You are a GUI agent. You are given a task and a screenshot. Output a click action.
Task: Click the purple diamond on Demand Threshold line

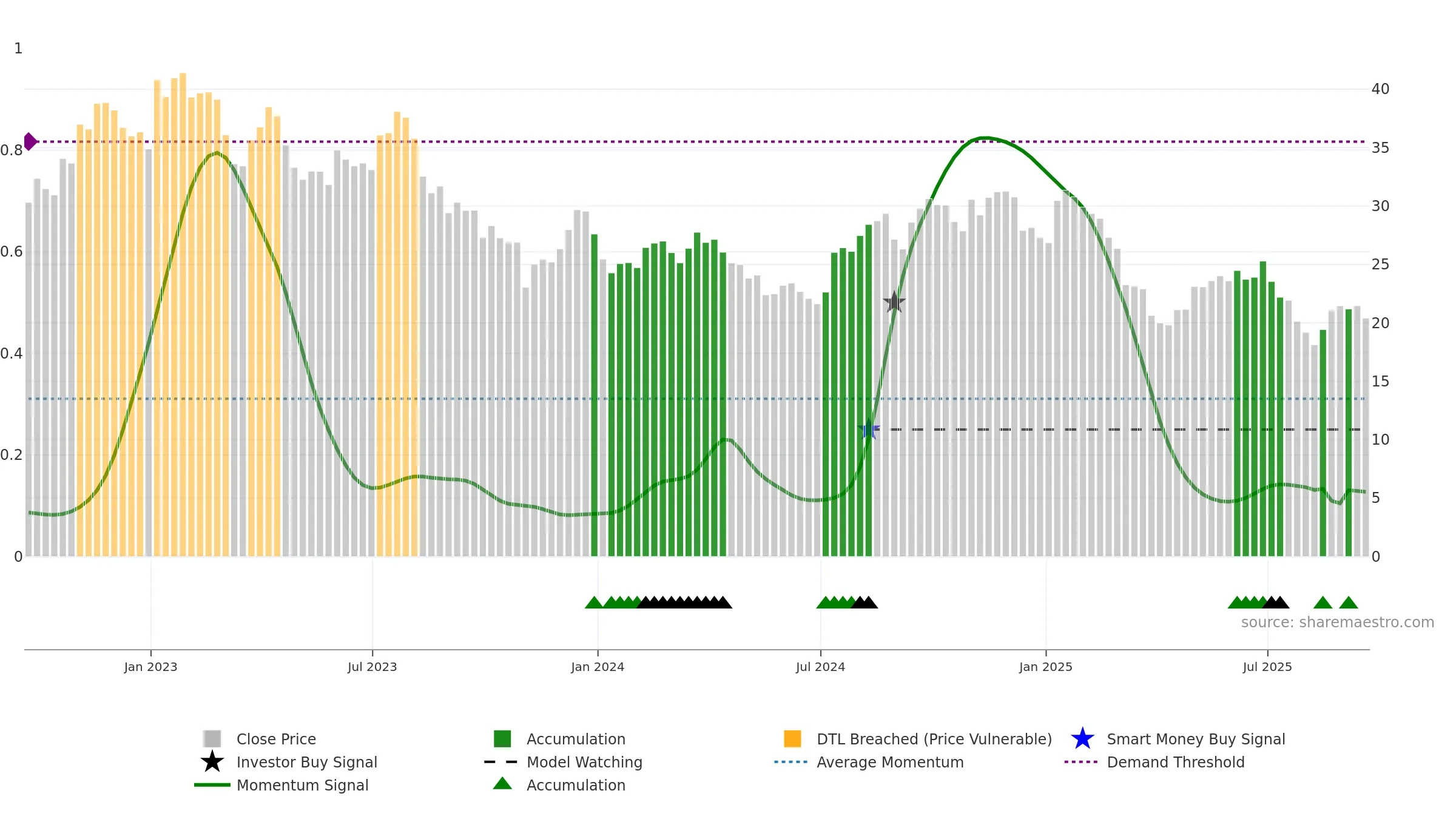(30, 141)
